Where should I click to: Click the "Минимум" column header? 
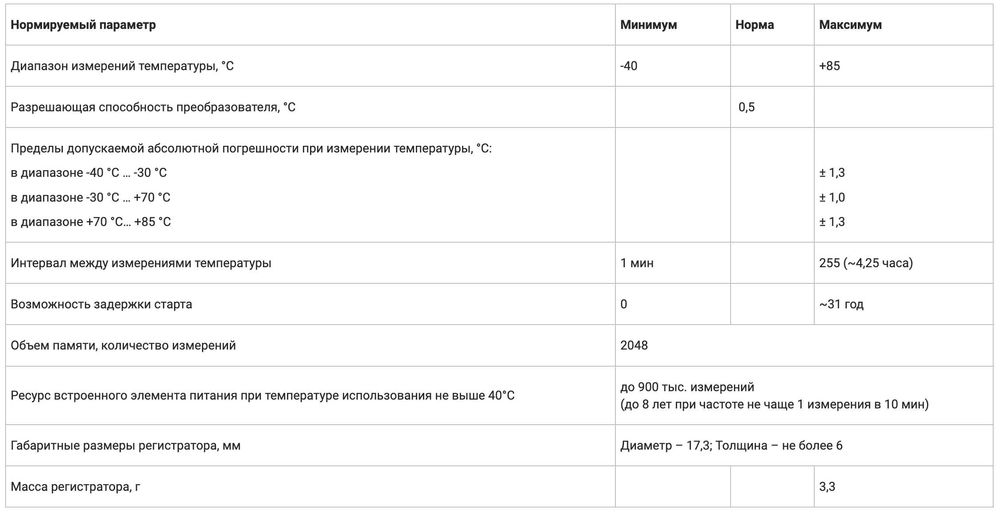648,24
